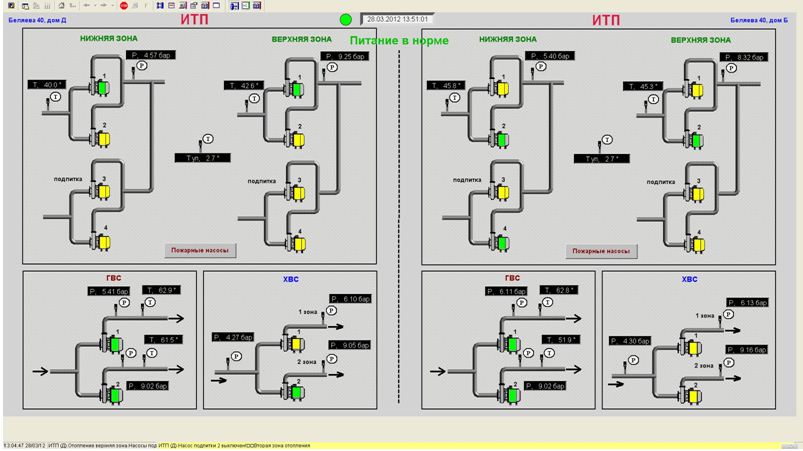Click the P. 8.32 бар readout in right ВЕРХНЯЯ ЗОНА
Screen dimensions: 803x451
744,57
